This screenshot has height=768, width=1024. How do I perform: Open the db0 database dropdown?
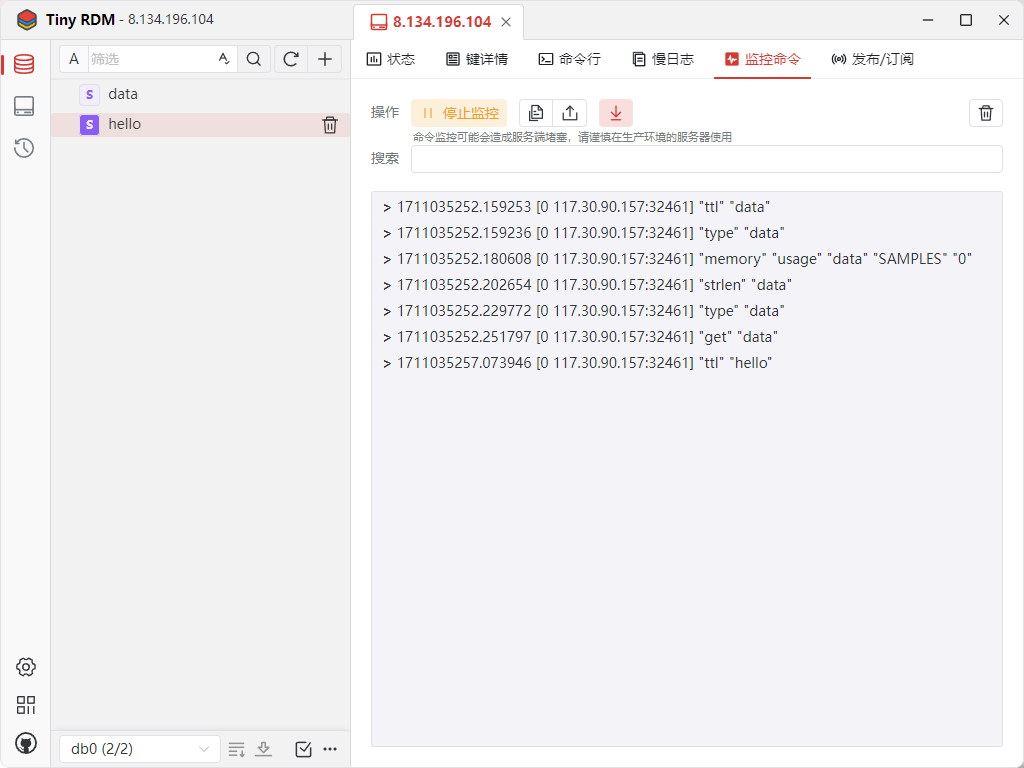click(139, 748)
